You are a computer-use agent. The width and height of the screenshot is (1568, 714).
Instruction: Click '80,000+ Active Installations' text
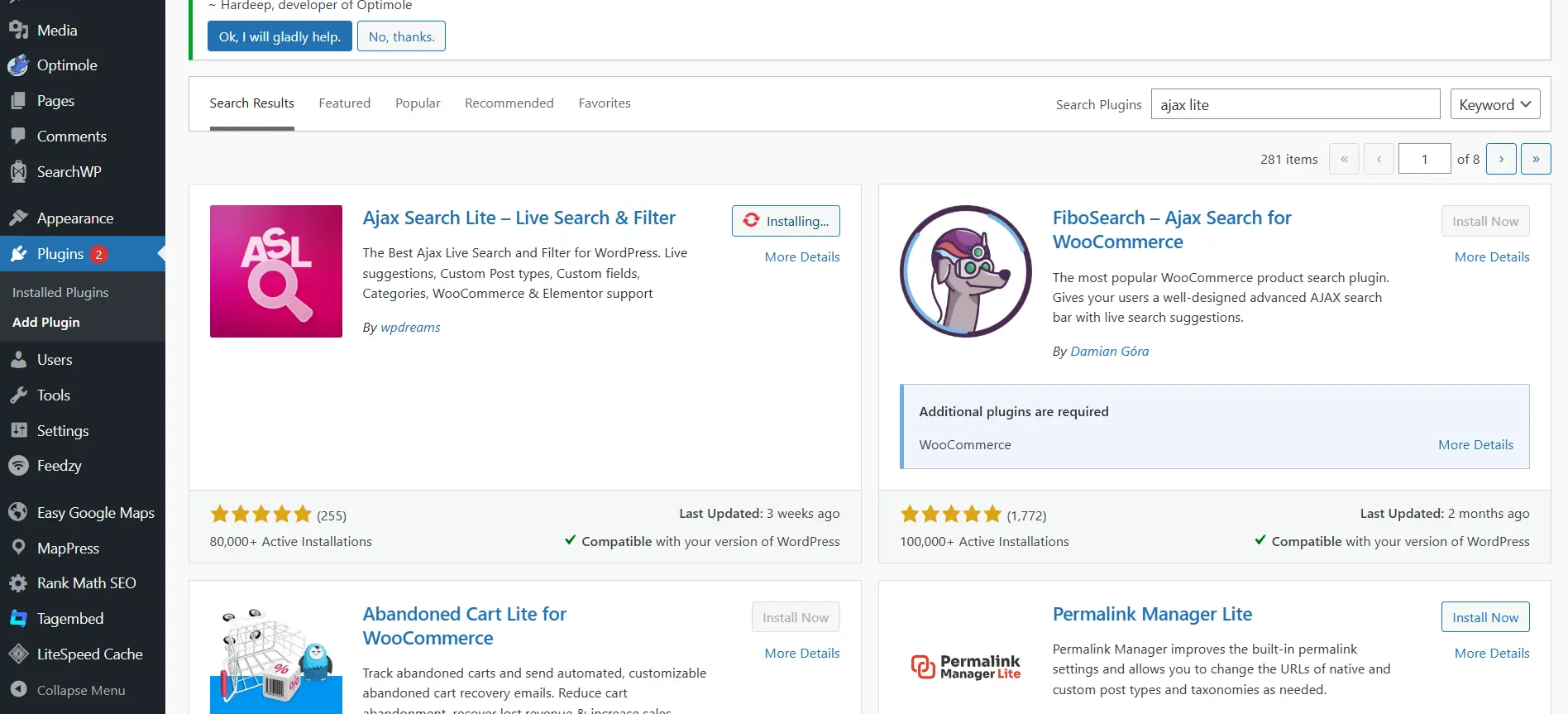tap(290, 542)
